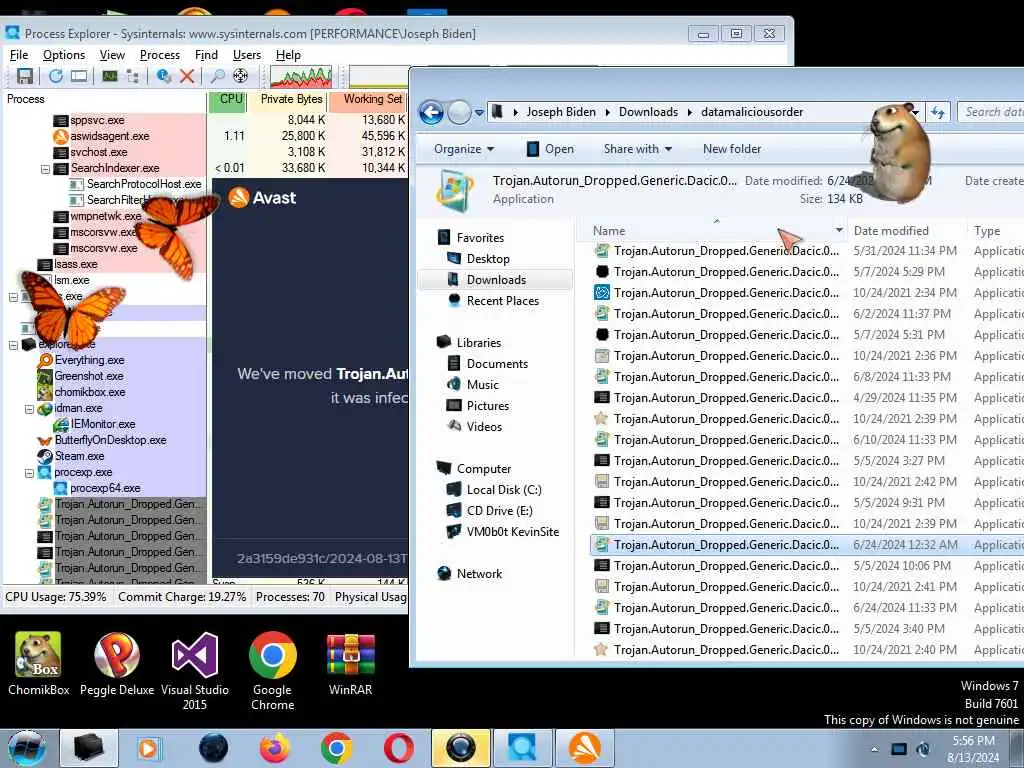Click the red X Kill Process icon
The height and width of the screenshot is (768, 1024).
click(x=187, y=76)
